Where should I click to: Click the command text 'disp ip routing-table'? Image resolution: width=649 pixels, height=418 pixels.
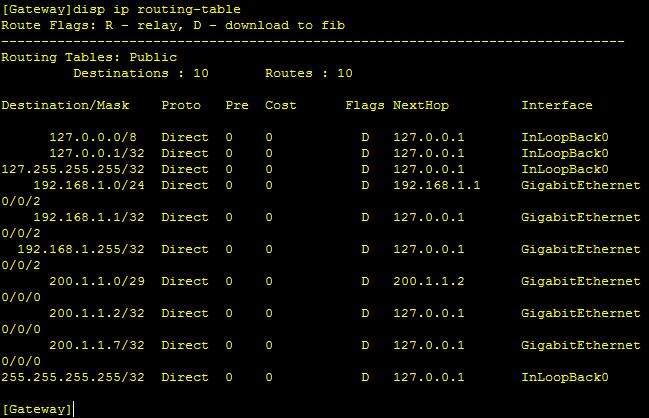pos(157,9)
